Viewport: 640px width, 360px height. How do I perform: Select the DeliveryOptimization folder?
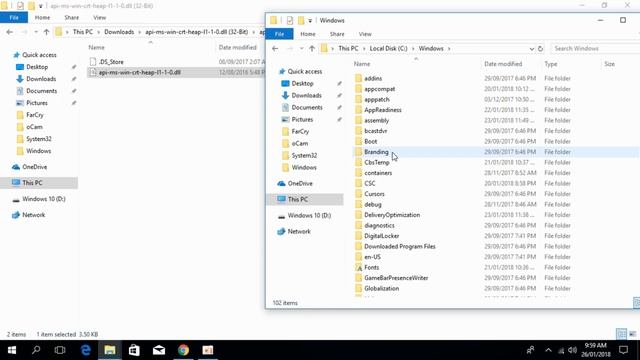392,215
